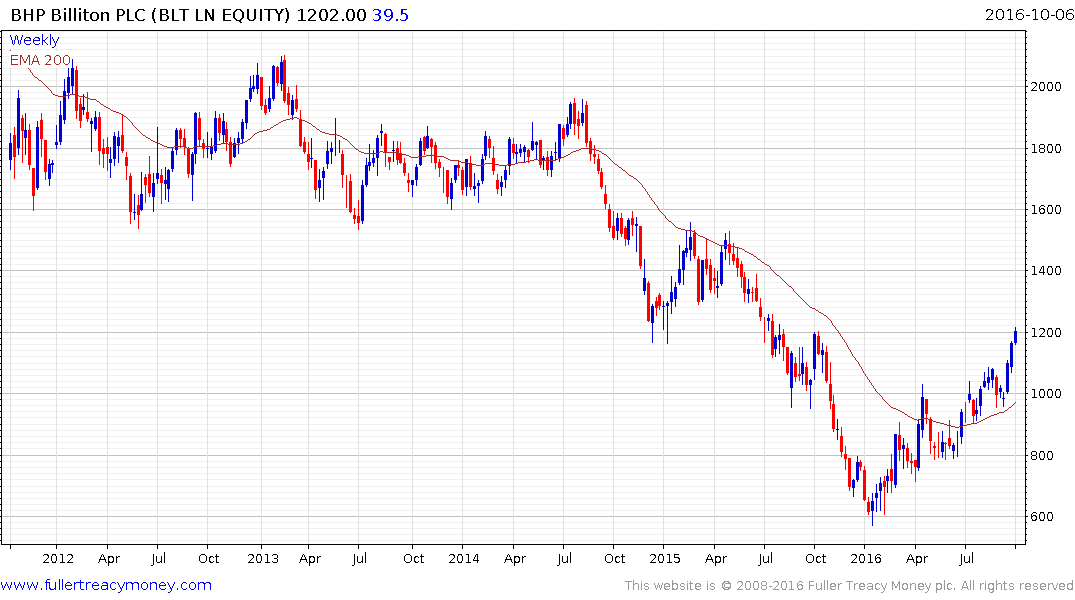Click the 800 price axis label
Viewport: 1075px width, 600px height.
point(1042,455)
